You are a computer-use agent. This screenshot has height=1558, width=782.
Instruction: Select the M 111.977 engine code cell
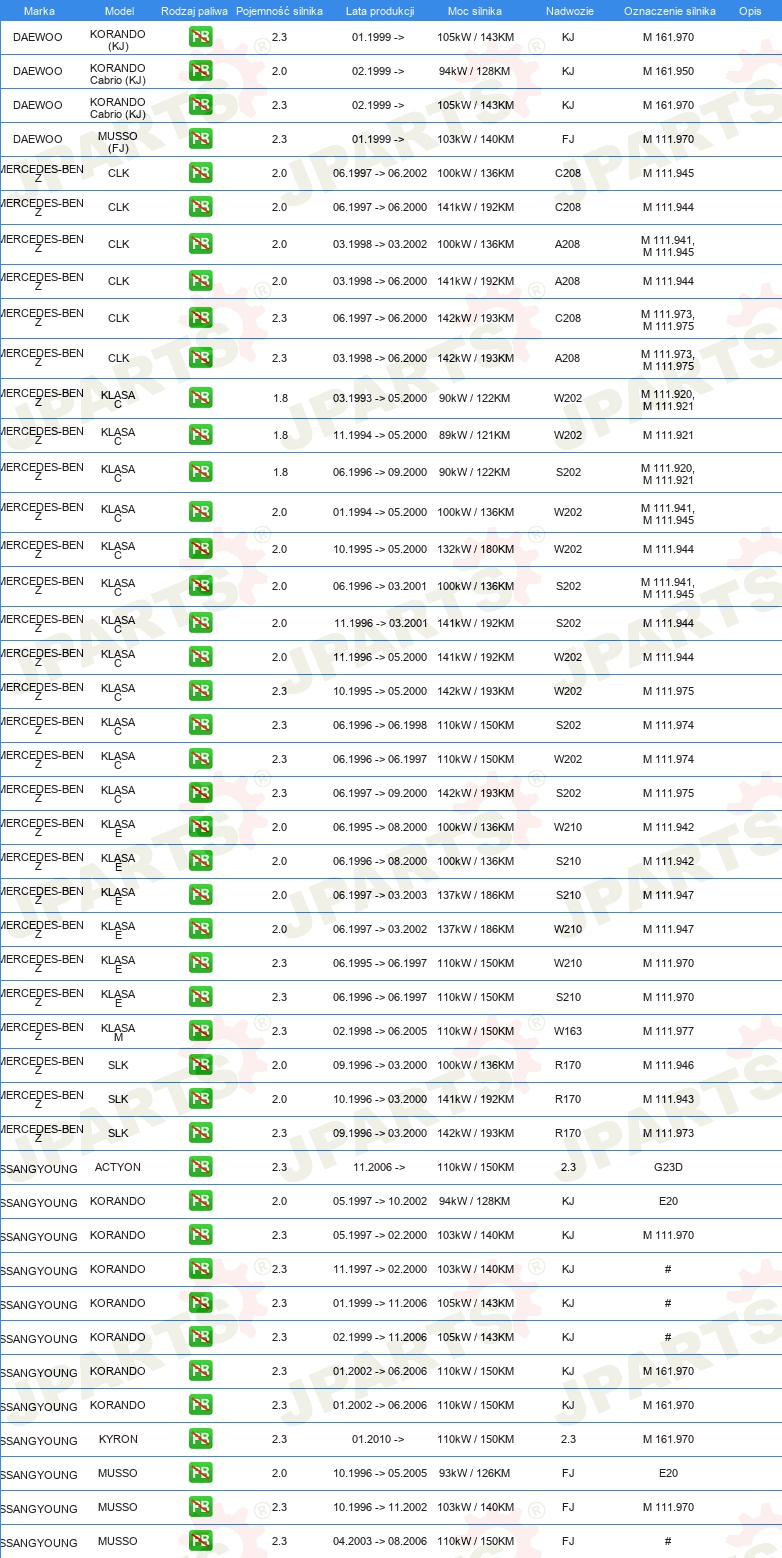pos(668,1031)
